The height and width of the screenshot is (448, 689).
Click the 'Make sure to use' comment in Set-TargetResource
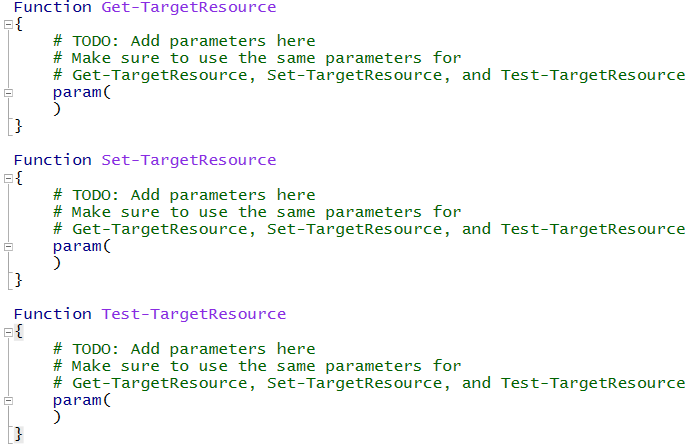click(257, 212)
